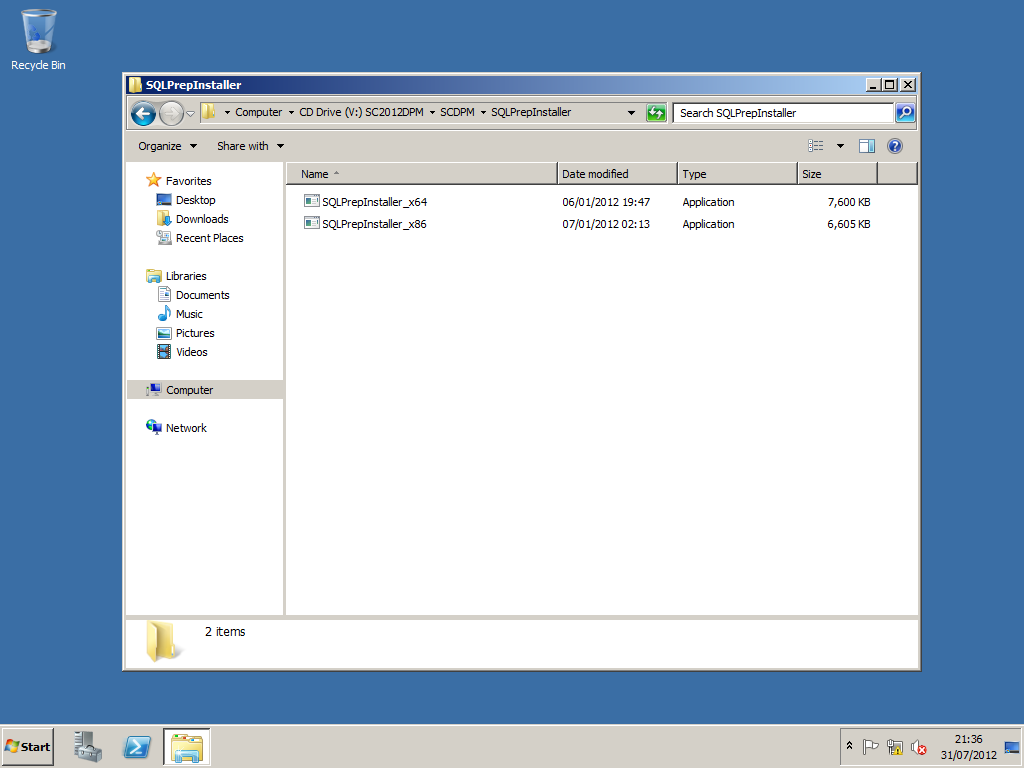Click Windows Explorer taskbar button
This screenshot has height=768, width=1024.
click(x=187, y=746)
